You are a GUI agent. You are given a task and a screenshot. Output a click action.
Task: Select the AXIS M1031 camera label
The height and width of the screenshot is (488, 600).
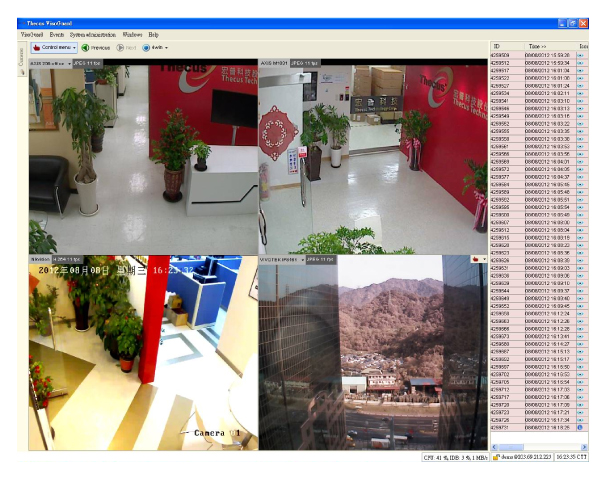(x=273, y=63)
